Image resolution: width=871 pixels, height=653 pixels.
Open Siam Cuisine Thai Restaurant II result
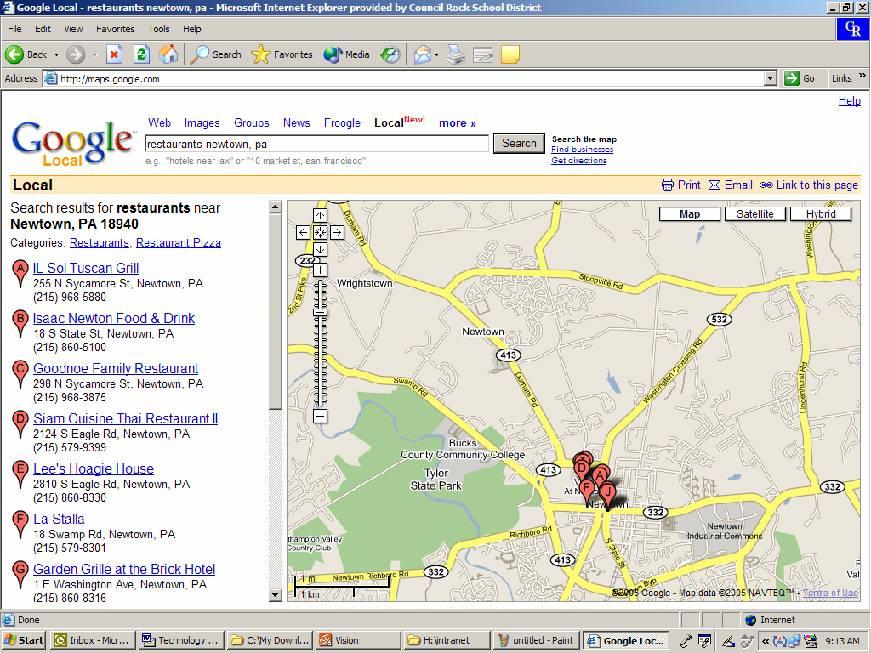point(126,419)
